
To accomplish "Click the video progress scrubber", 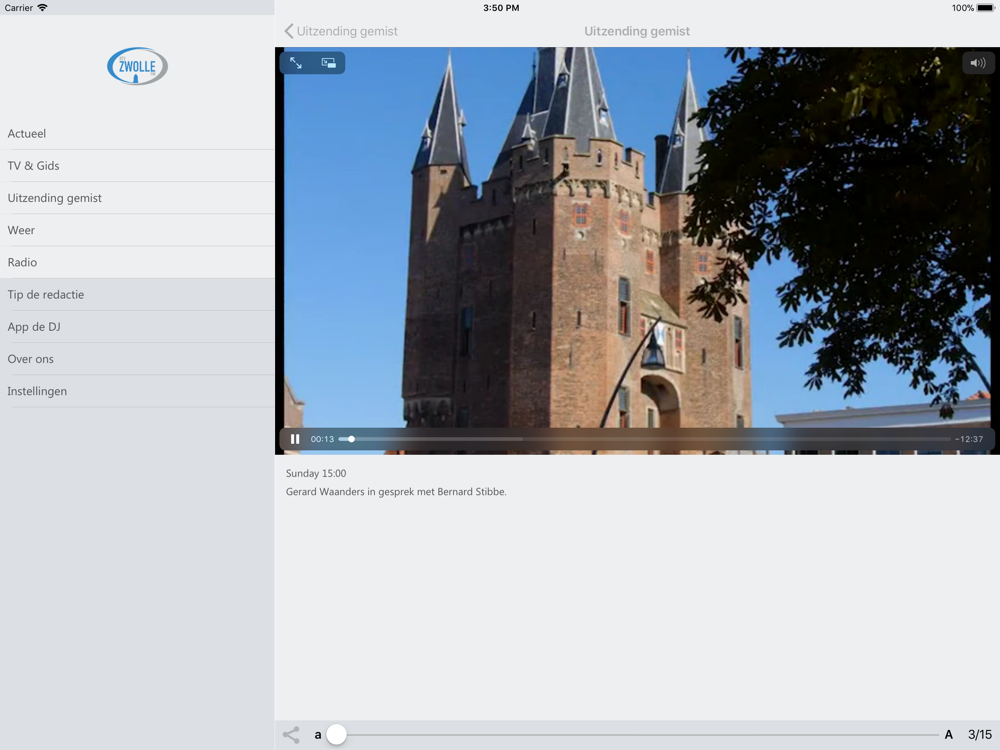I will click(351, 439).
